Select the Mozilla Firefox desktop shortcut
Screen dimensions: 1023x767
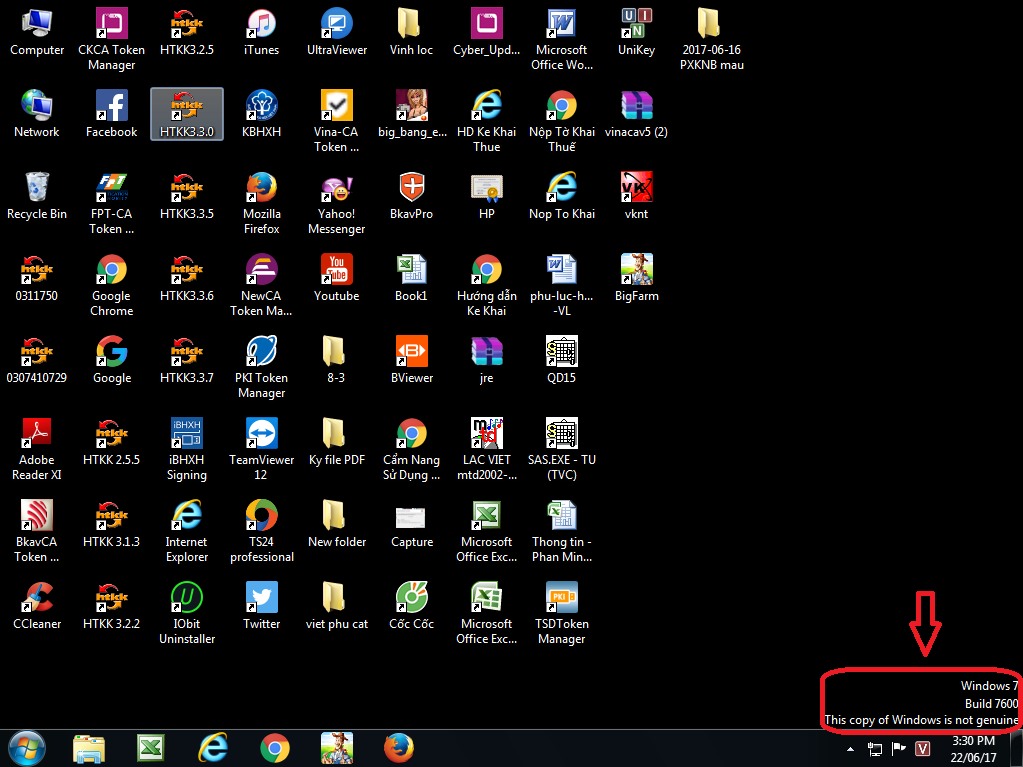click(x=261, y=203)
